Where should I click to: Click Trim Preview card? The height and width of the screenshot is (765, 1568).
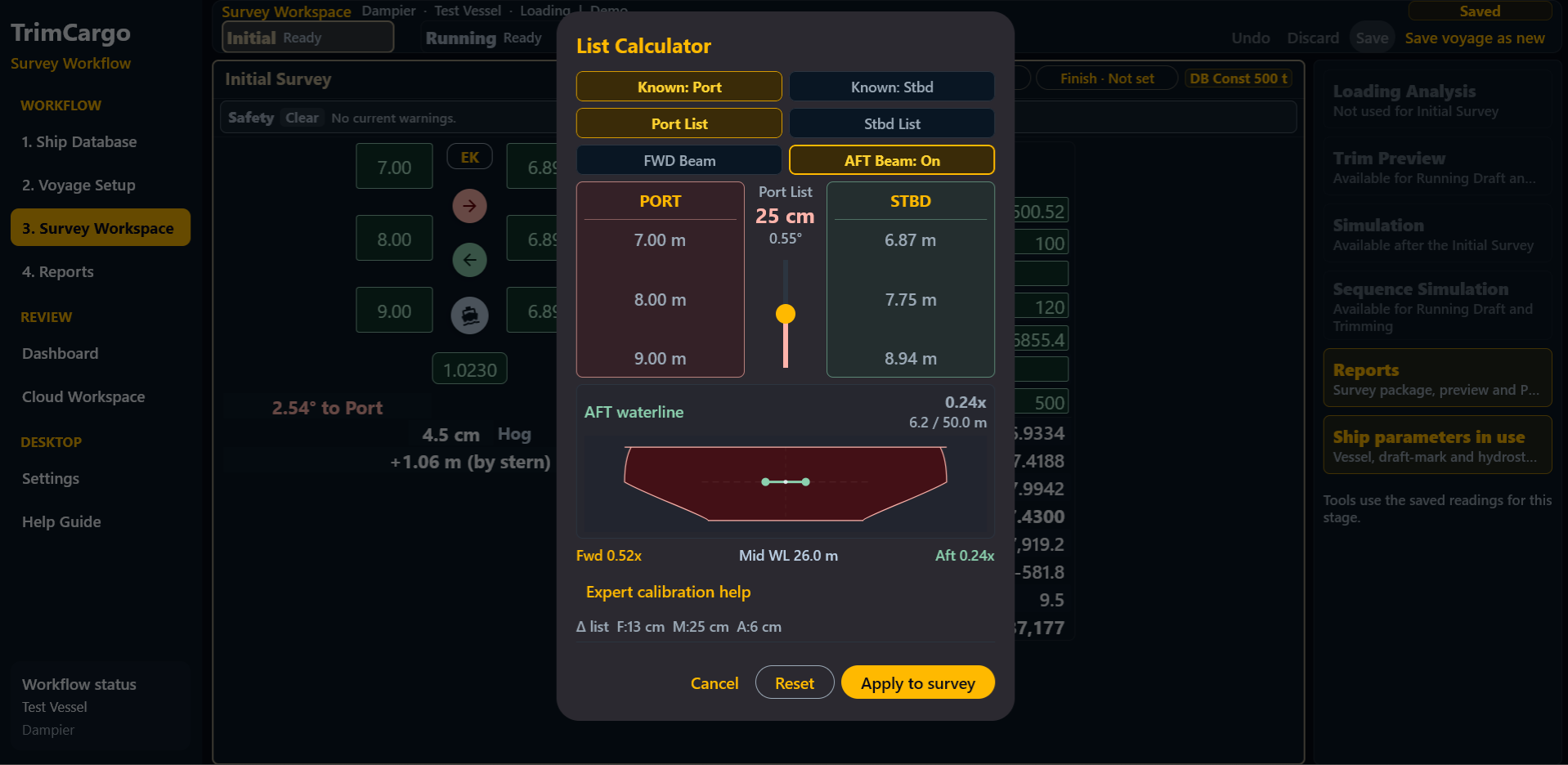pos(1437,167)
